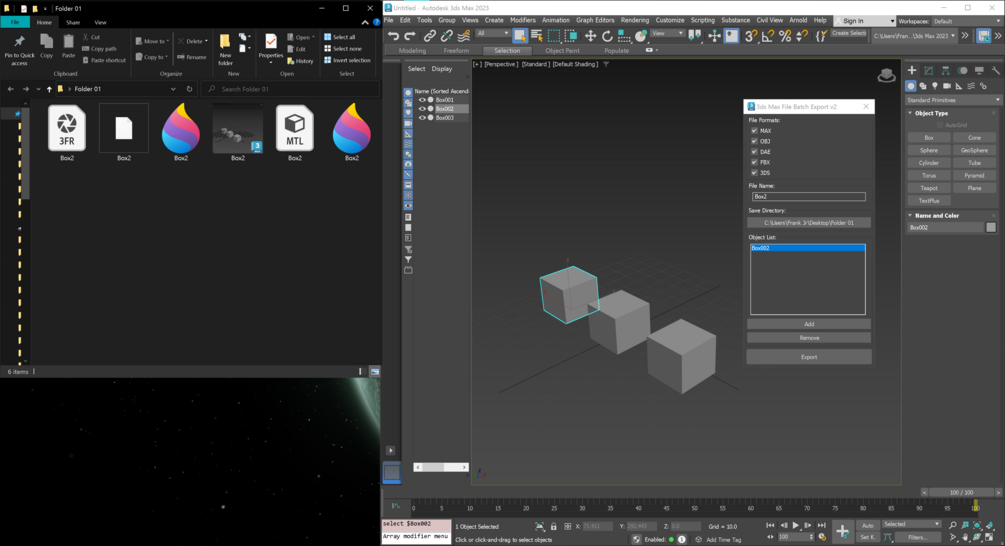Click the Selection Lock padlock icon
1005x546 pixels.
(x=553, y=526)
